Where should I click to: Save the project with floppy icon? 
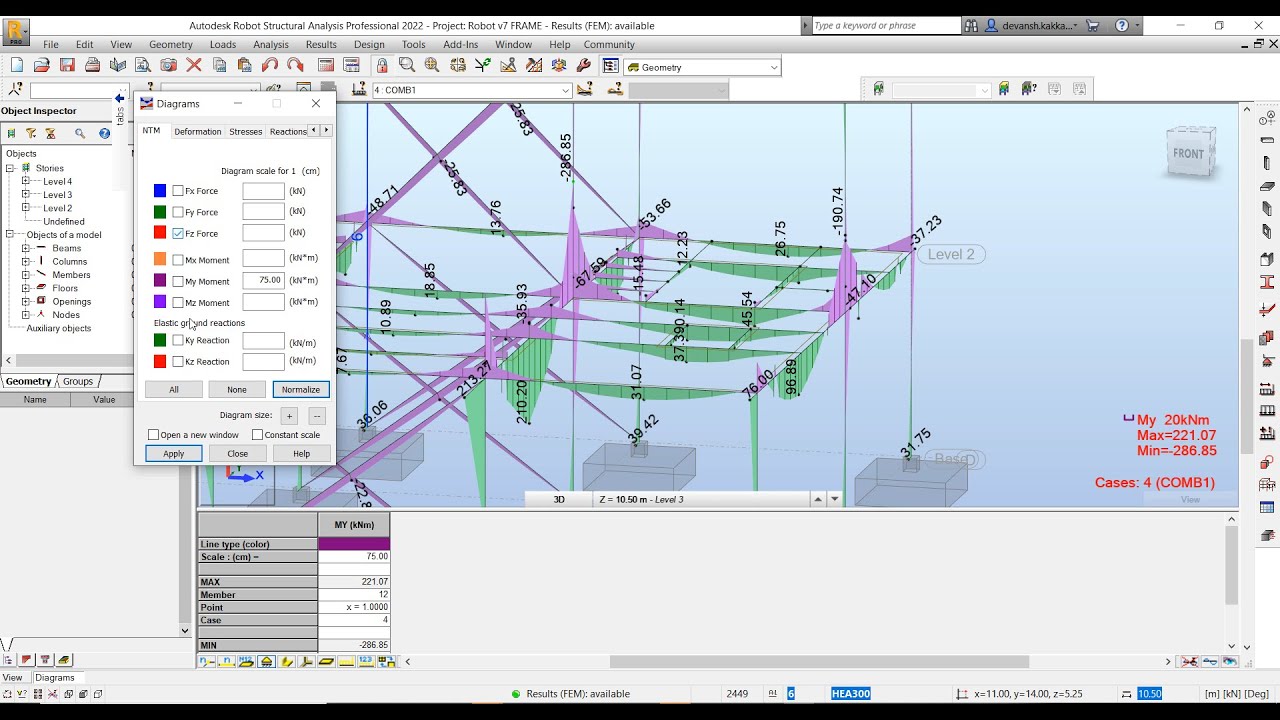click(x=67, y=65)
